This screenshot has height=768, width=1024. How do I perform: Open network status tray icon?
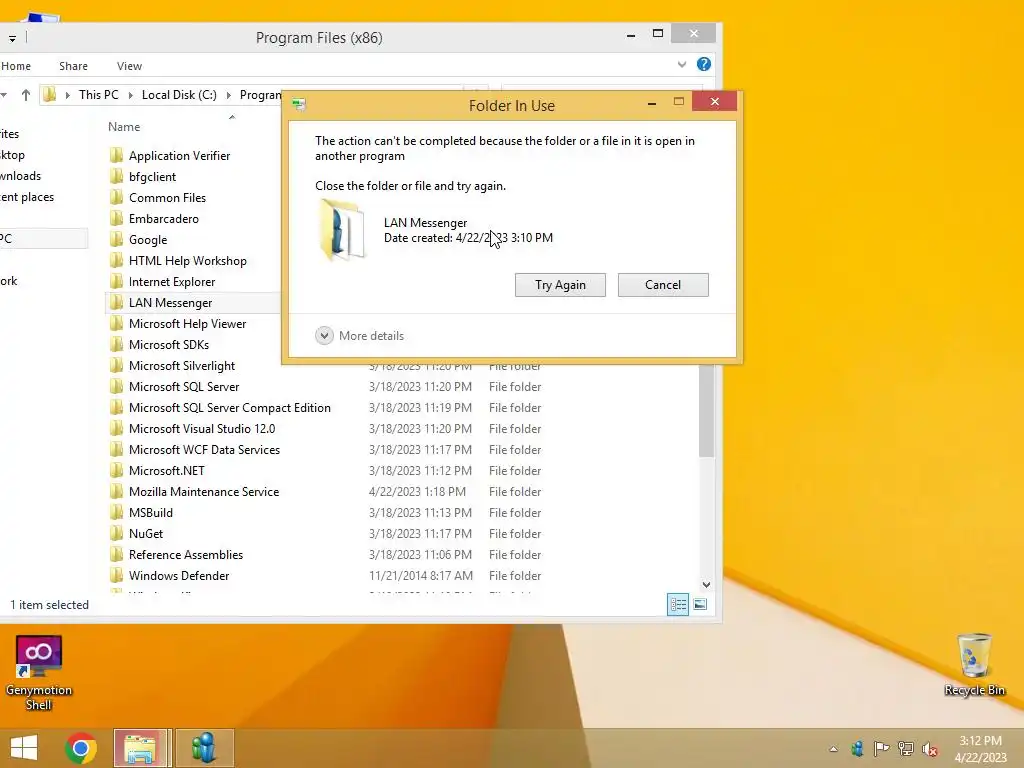pyautogui.click(x=906, y=749)
